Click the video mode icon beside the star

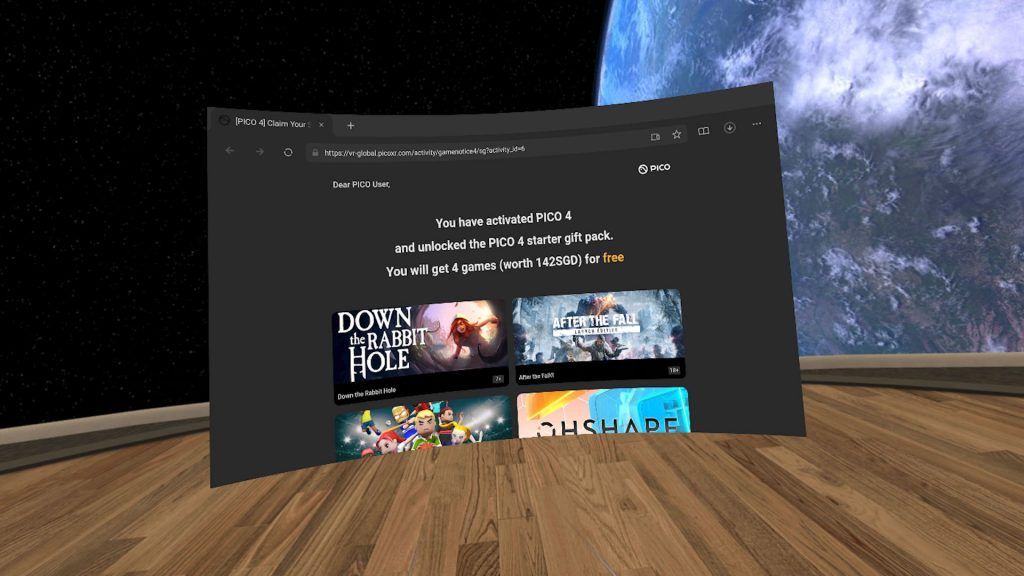pyautogui.click(x=655, y=136)
